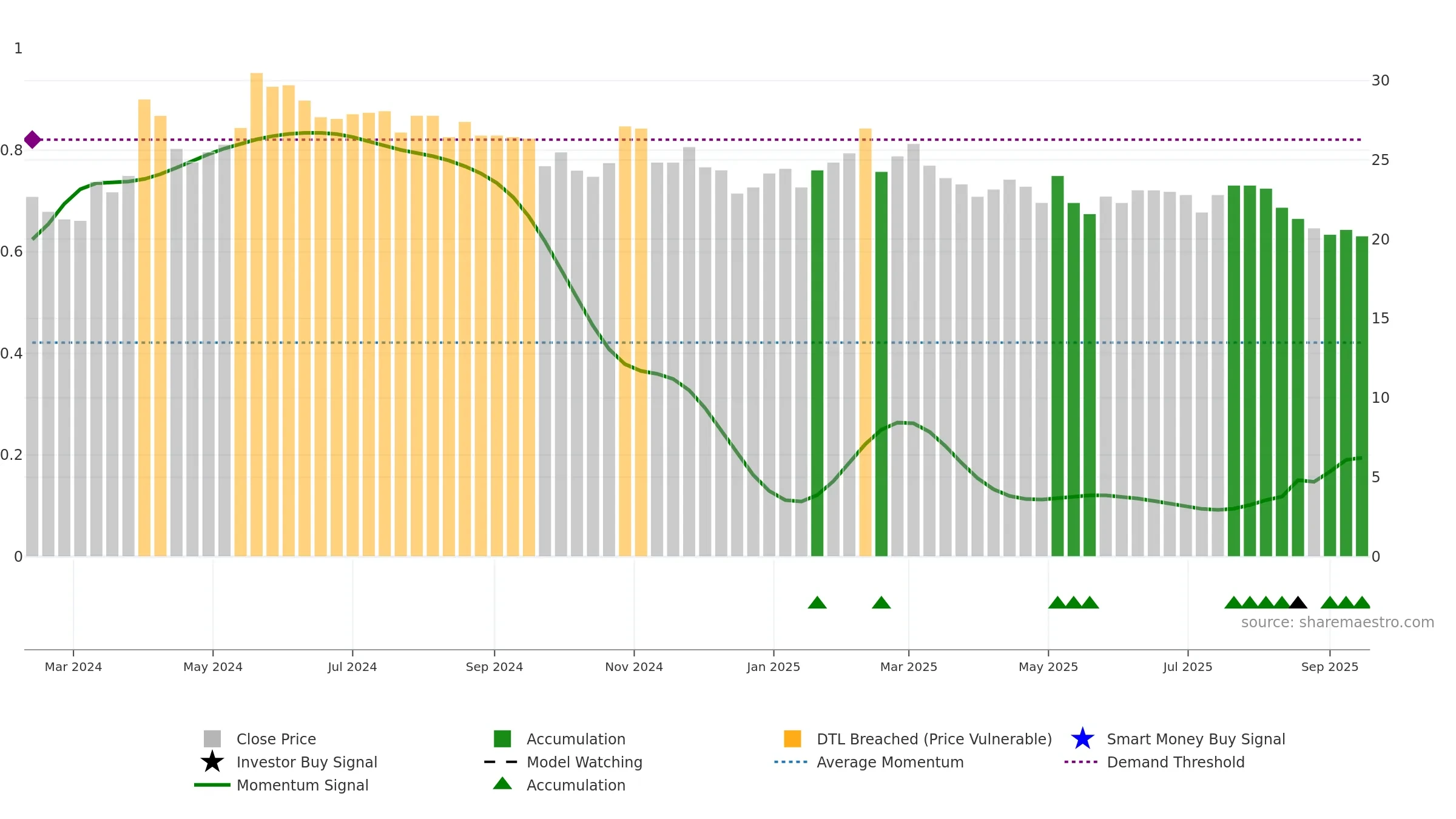Click the first green triangle after Jan 2025
Image resolution: width=1456 pixels, height=819 pixels.
coord(817,602)
